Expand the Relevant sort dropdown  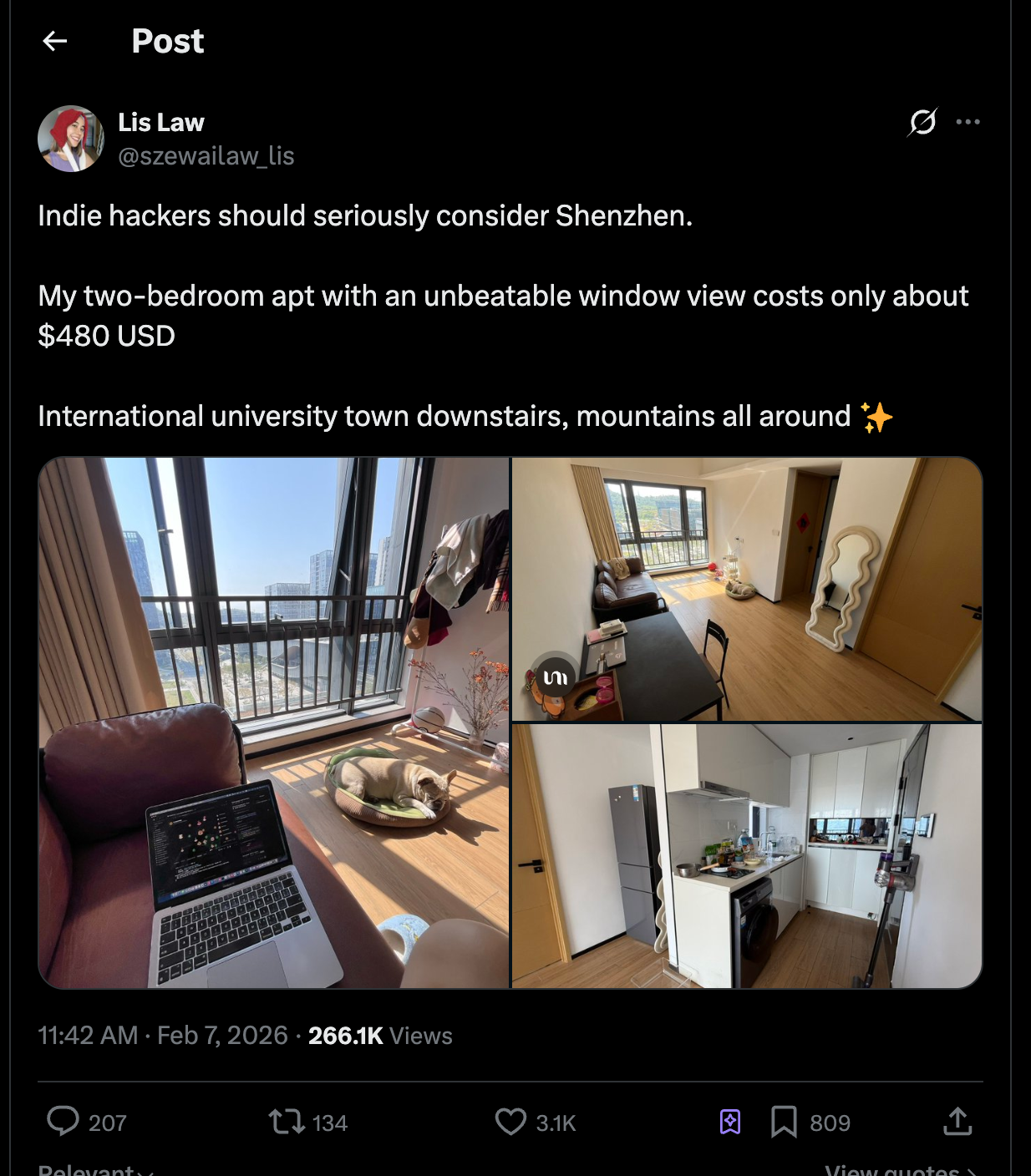click(95, 1169)
